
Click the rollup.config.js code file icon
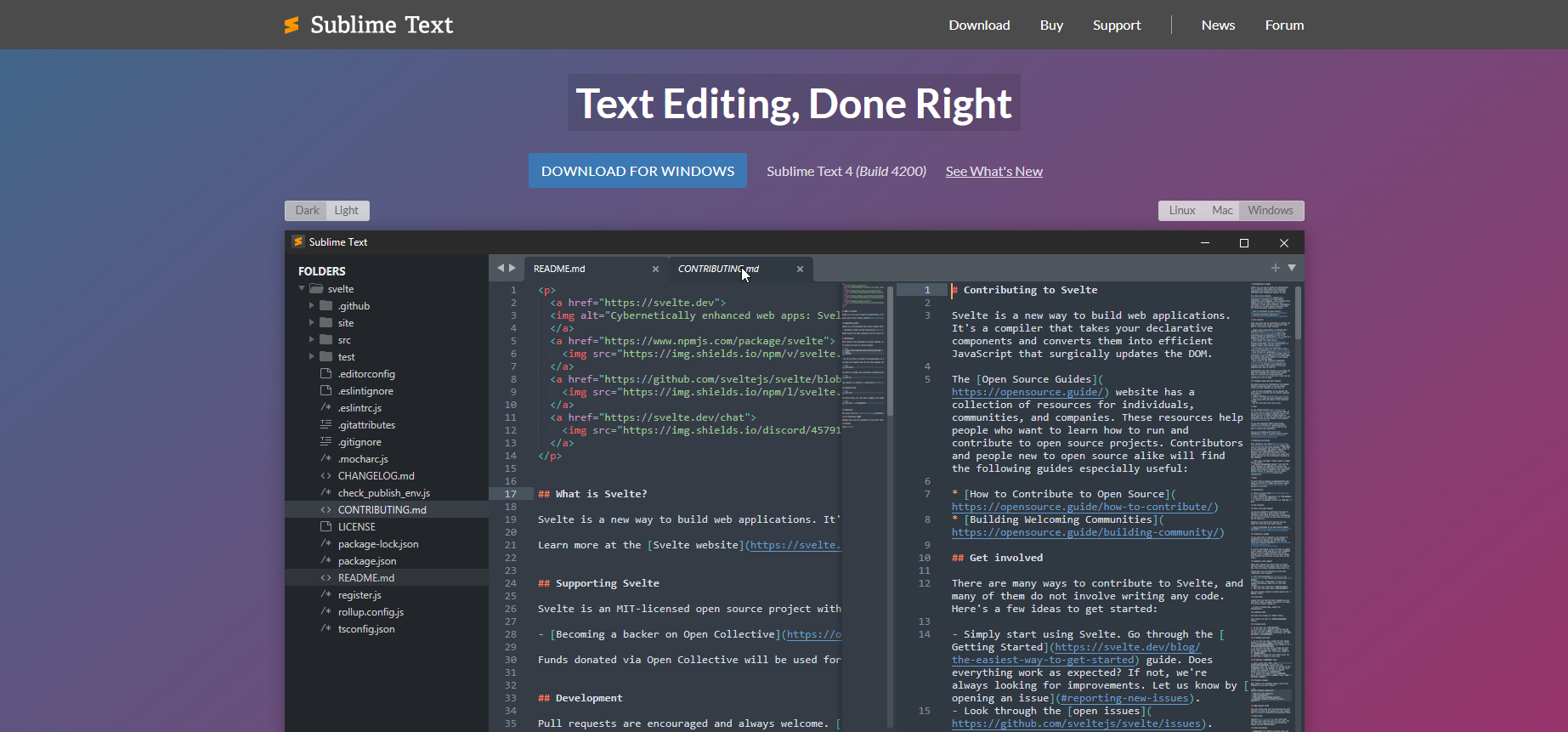point(325,611)
